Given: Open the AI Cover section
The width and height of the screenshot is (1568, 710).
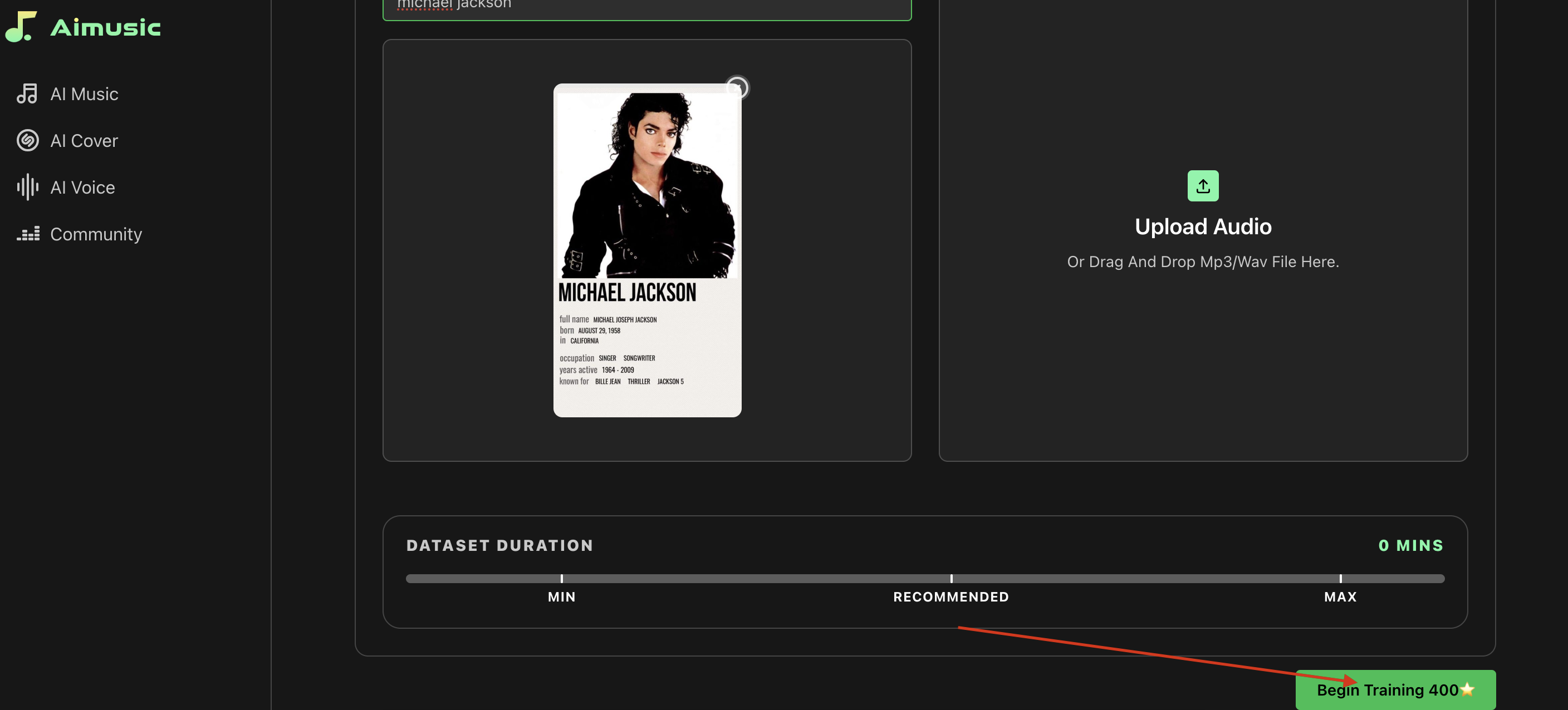Looking at the screenshot, I should coord(84,141).
